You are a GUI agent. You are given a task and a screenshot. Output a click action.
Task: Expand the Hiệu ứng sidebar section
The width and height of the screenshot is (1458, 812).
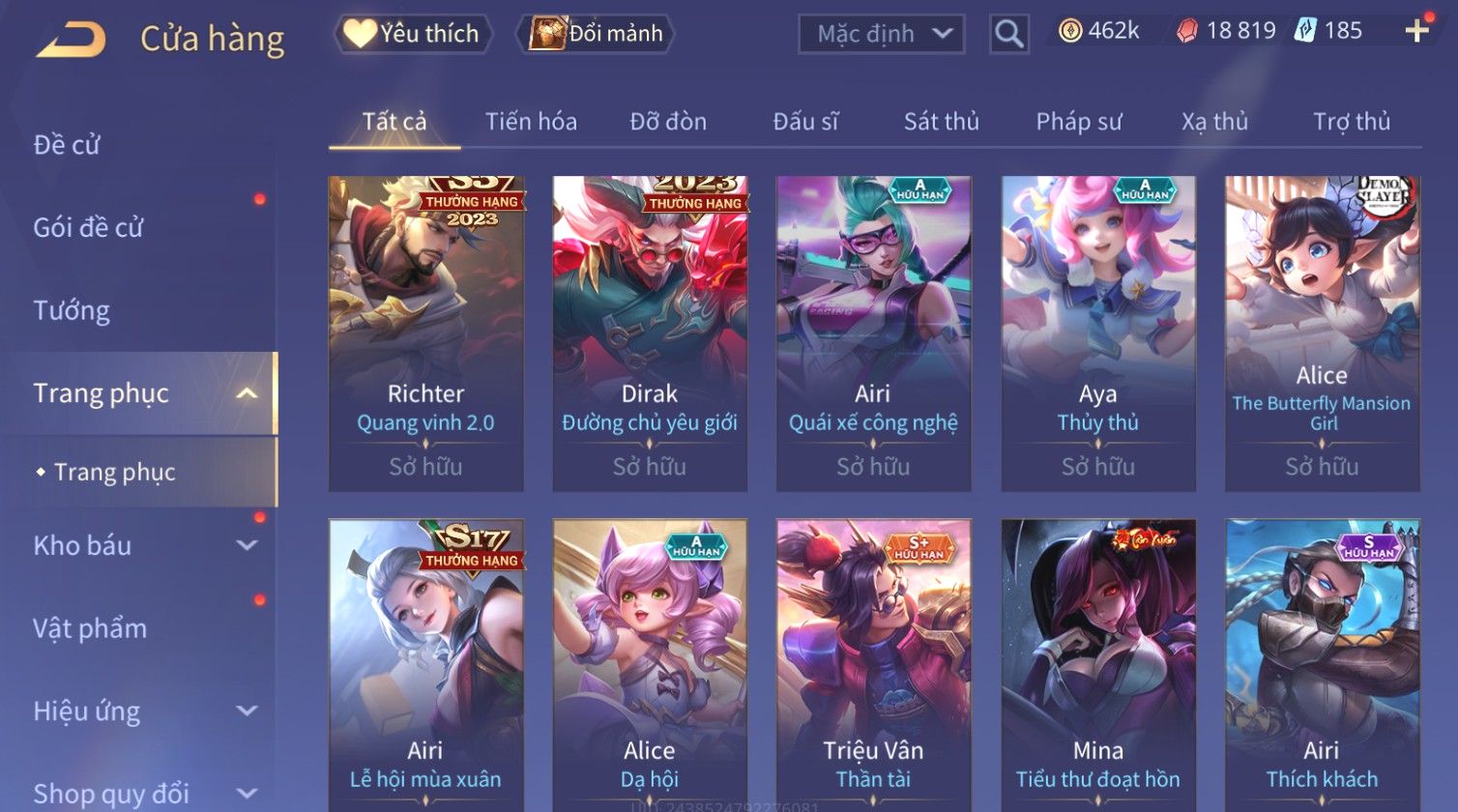point(247,711)
